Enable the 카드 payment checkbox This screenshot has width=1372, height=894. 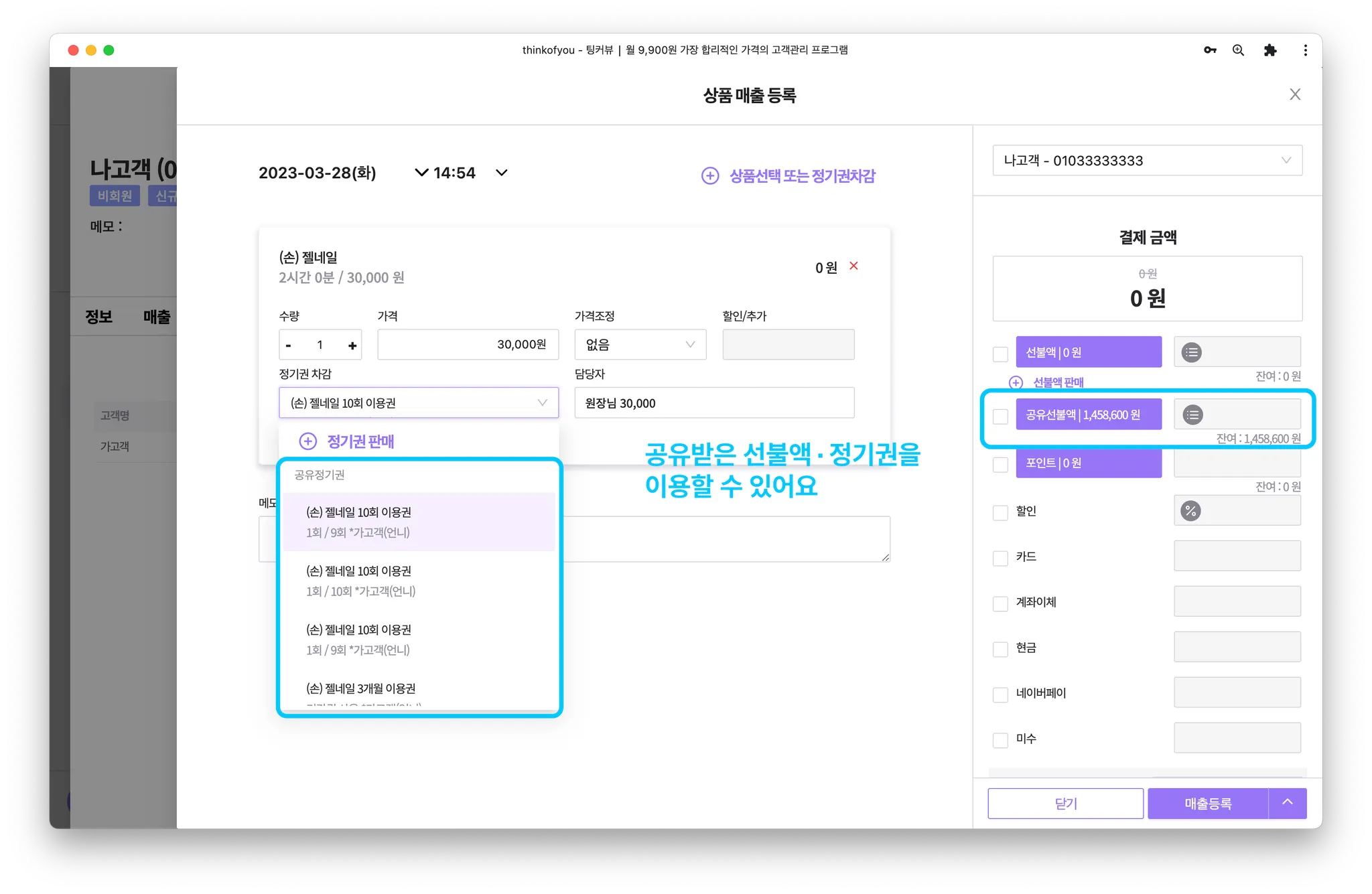coord(1000,558)
